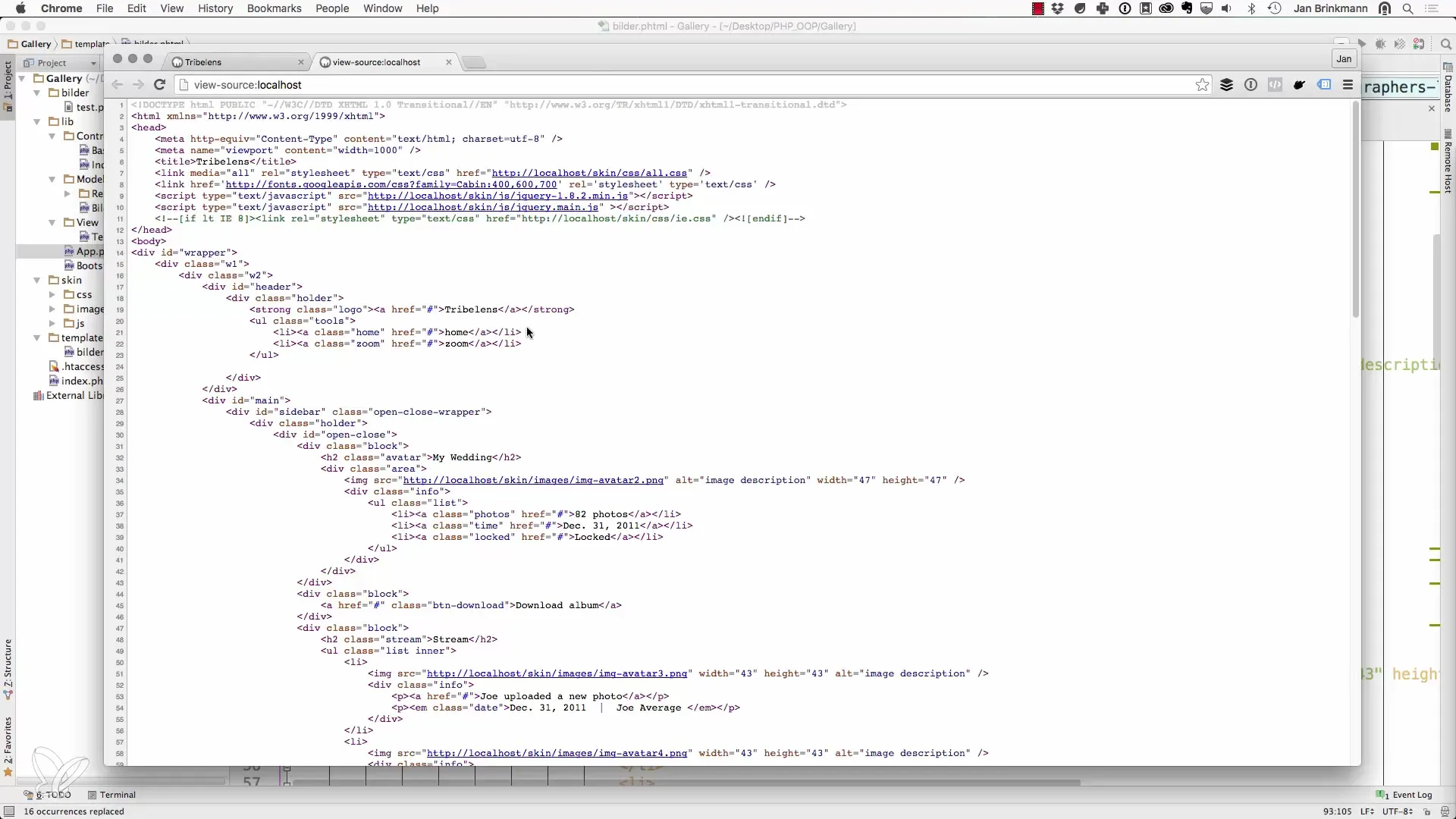Click the IDE listen for debug connections icon
Screen dimensions: 1456x819
[1418, 44]
